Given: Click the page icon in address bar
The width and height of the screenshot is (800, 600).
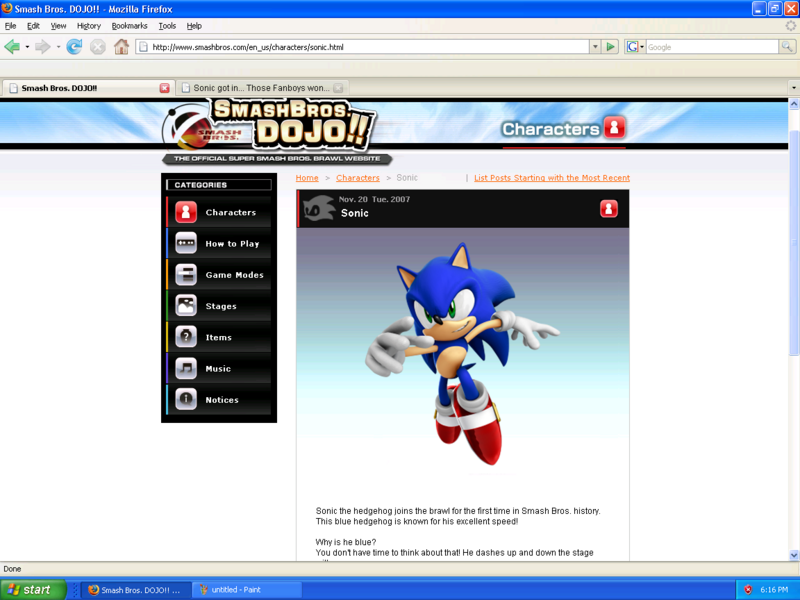Looking at the screenshot, I should point(143,47).
